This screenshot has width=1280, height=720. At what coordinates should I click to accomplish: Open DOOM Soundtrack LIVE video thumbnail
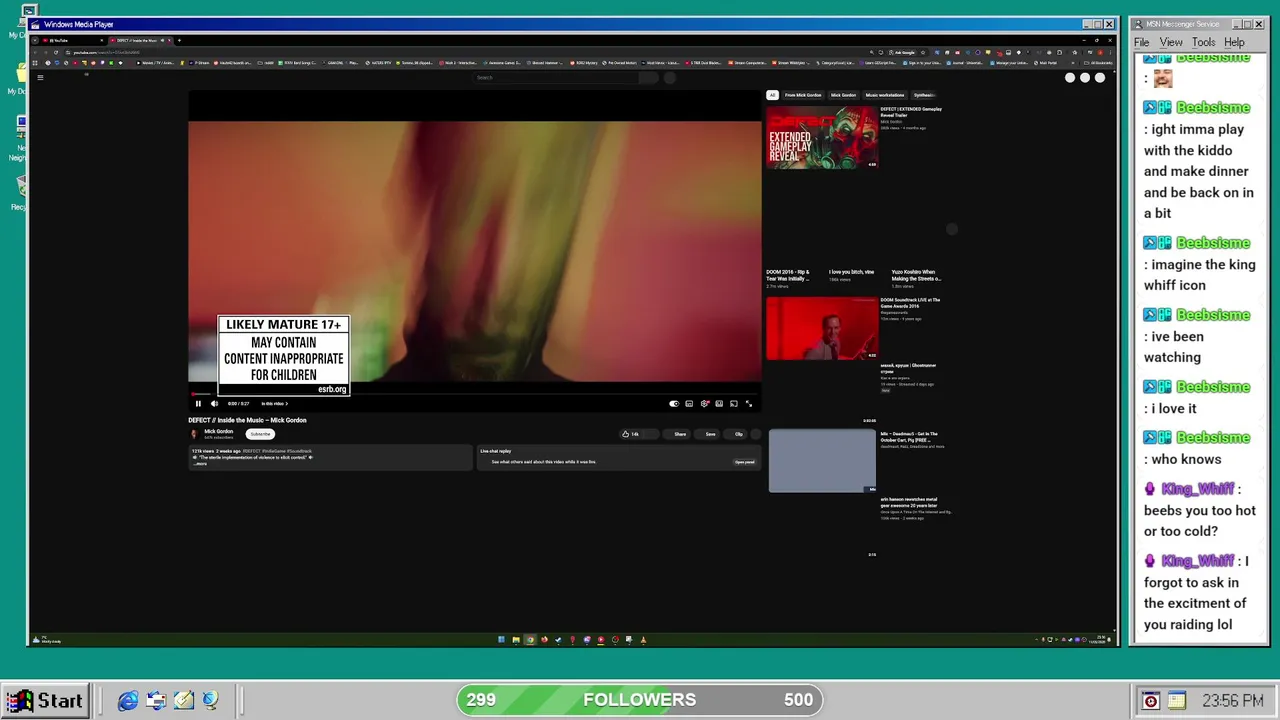pos(822,328)
